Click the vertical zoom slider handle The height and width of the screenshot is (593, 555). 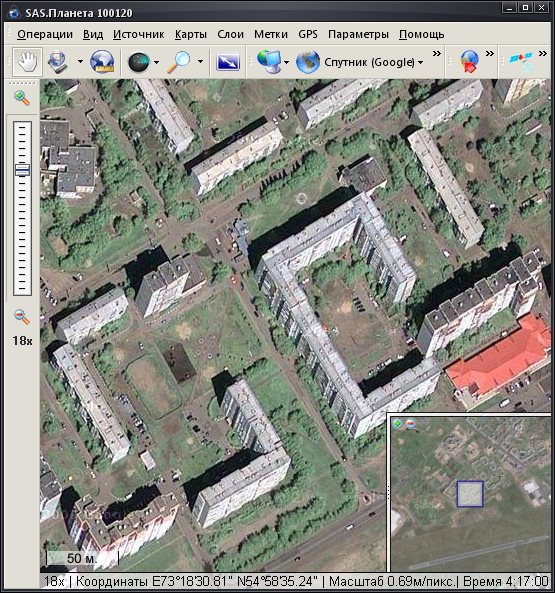point(22,170)
